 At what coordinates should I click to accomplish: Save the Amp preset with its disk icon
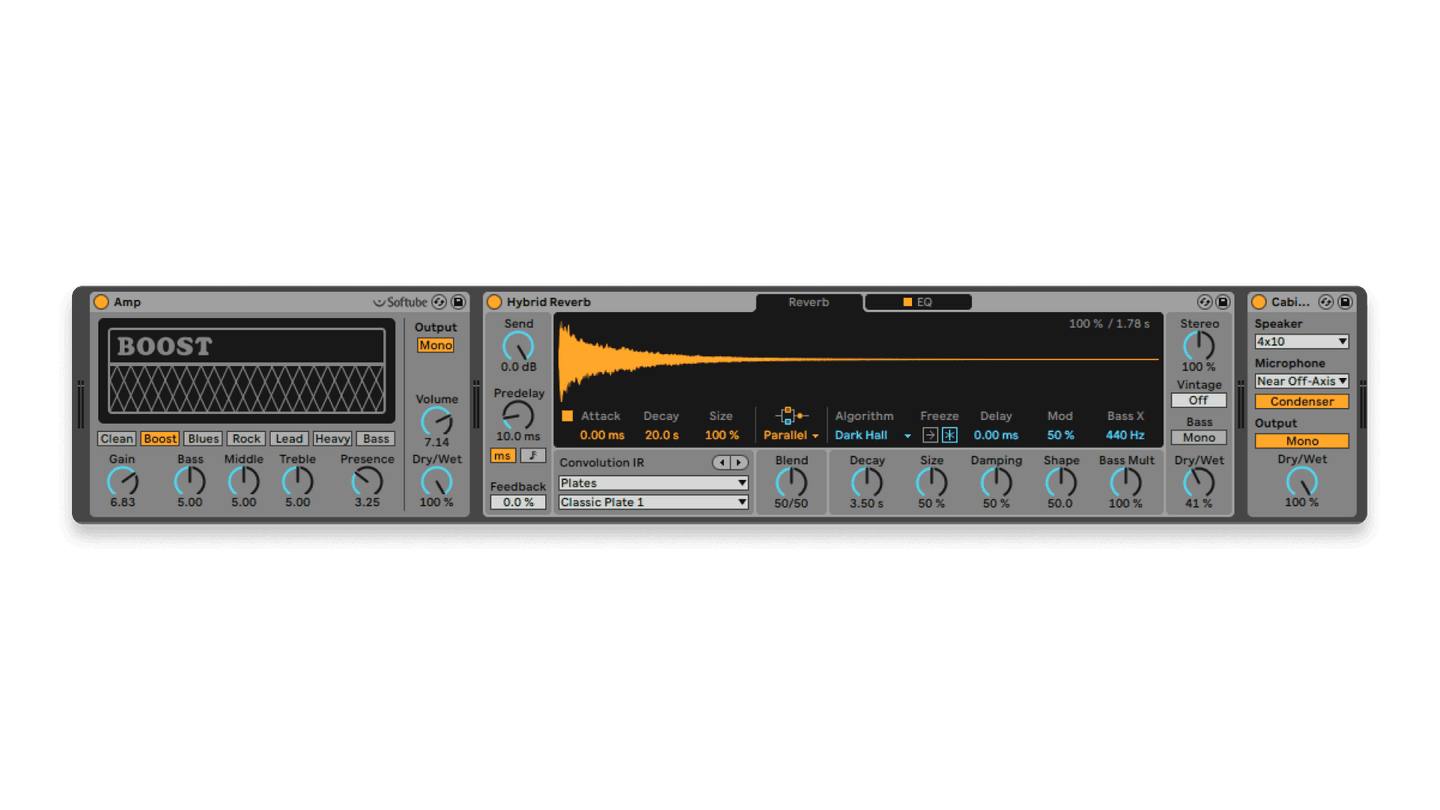point(460,301)
